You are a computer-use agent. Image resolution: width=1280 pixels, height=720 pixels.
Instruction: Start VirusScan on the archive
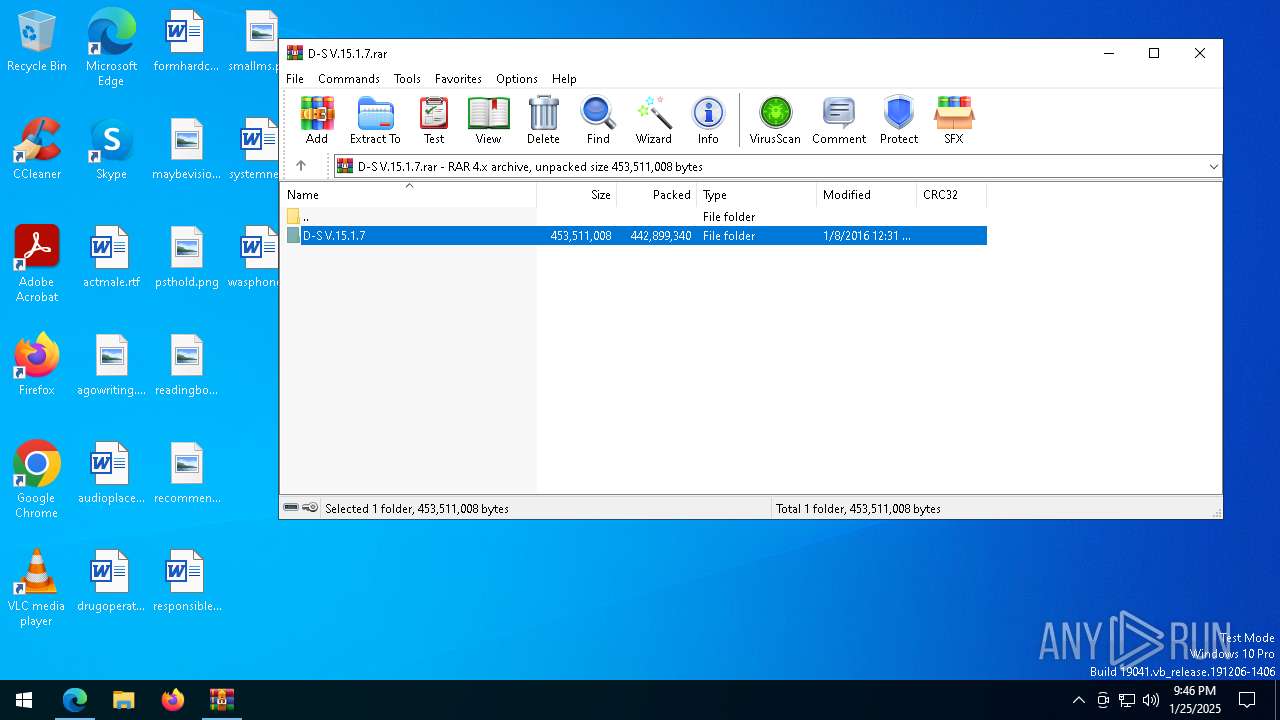775,121
